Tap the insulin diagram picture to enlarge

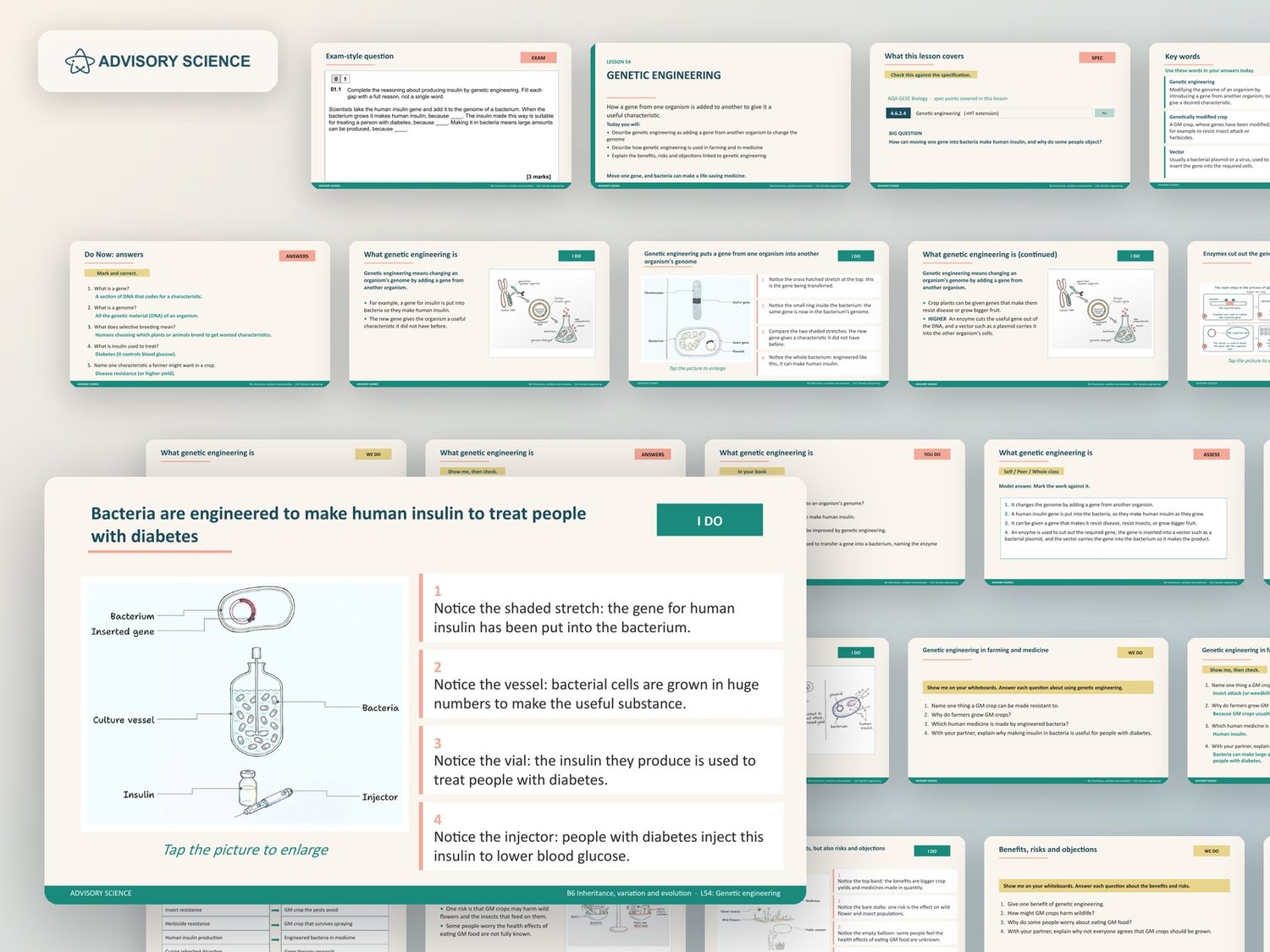tap(246, 704)
